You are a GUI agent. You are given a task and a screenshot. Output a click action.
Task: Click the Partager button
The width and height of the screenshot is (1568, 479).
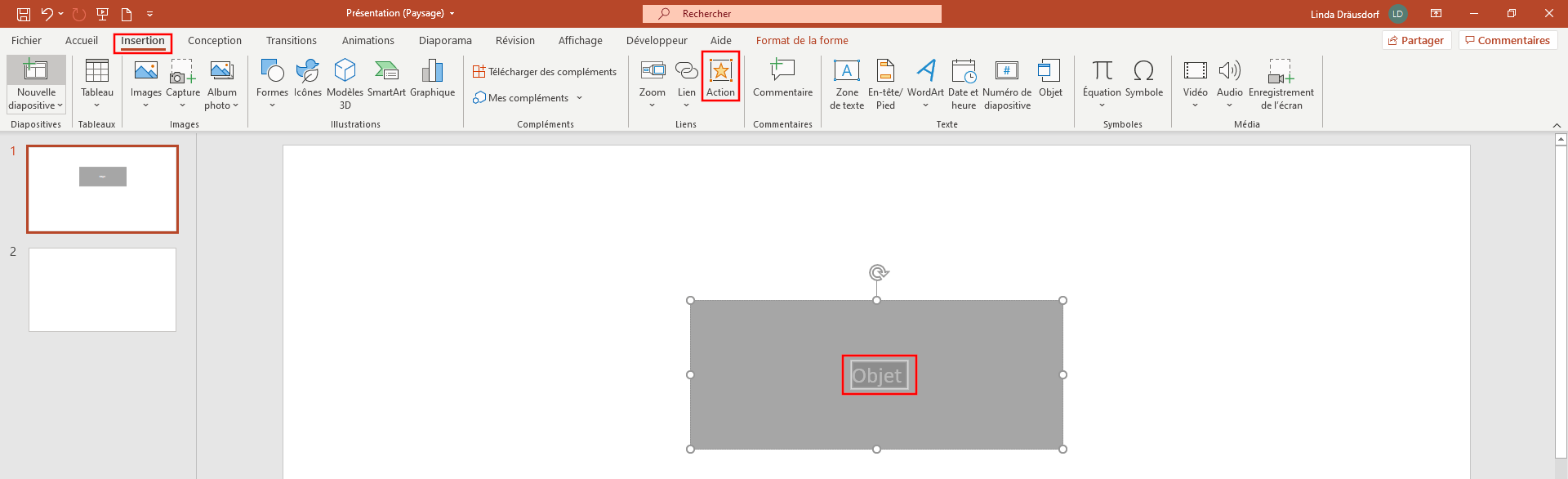point(1416,41)
